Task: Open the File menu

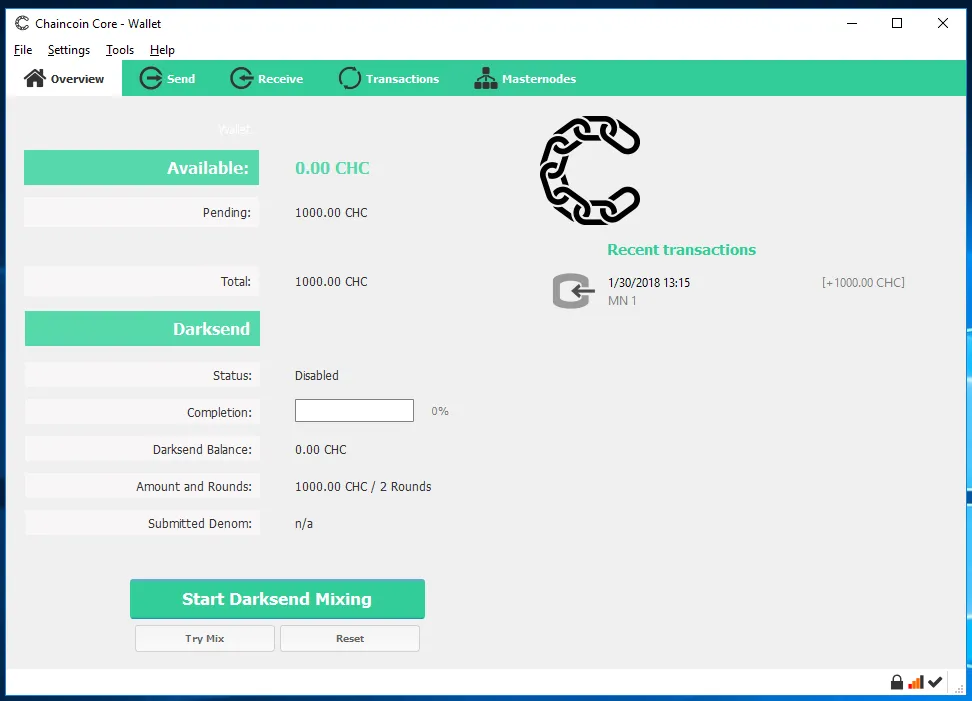Action: point(23,50)
